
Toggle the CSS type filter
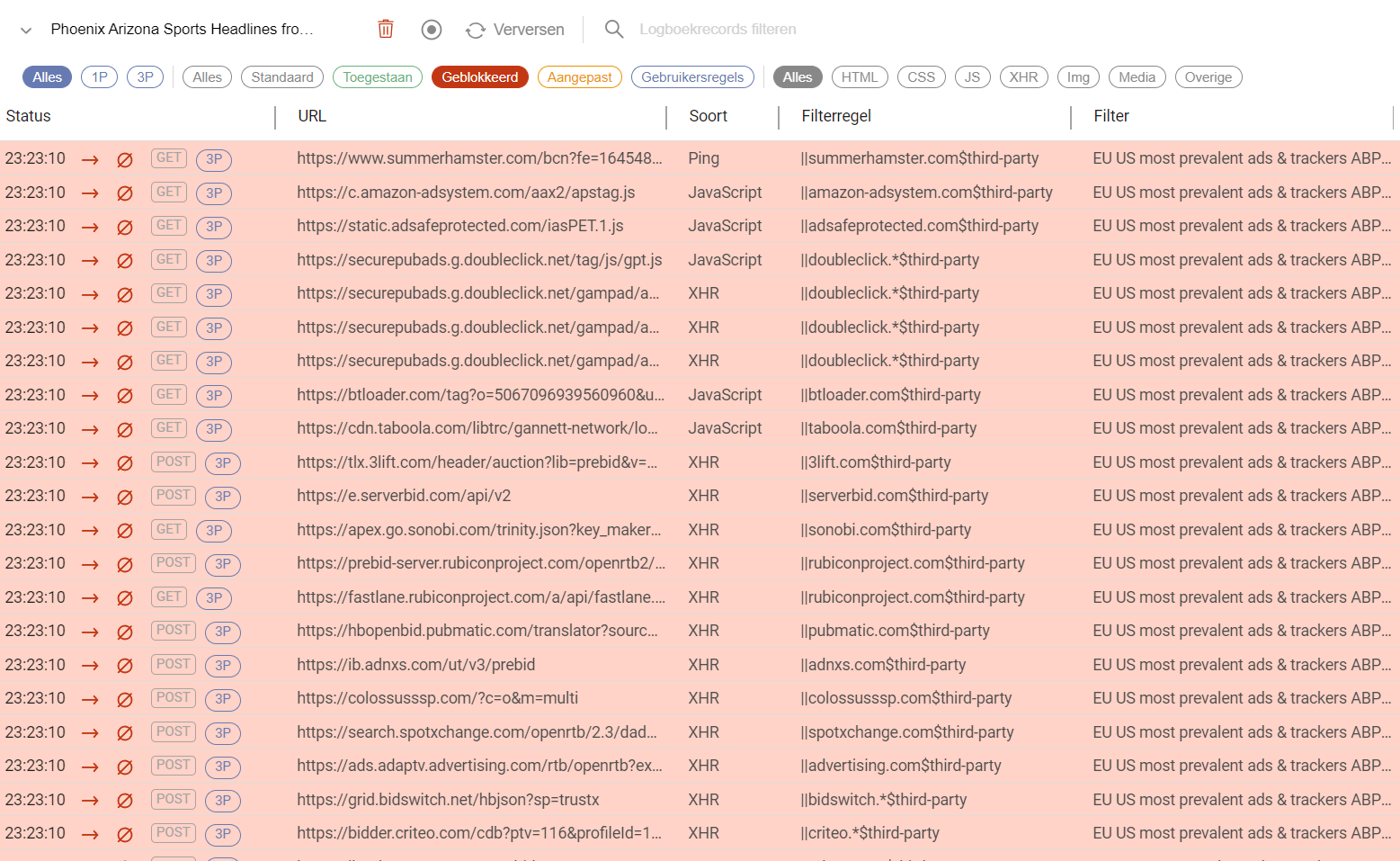922,77
